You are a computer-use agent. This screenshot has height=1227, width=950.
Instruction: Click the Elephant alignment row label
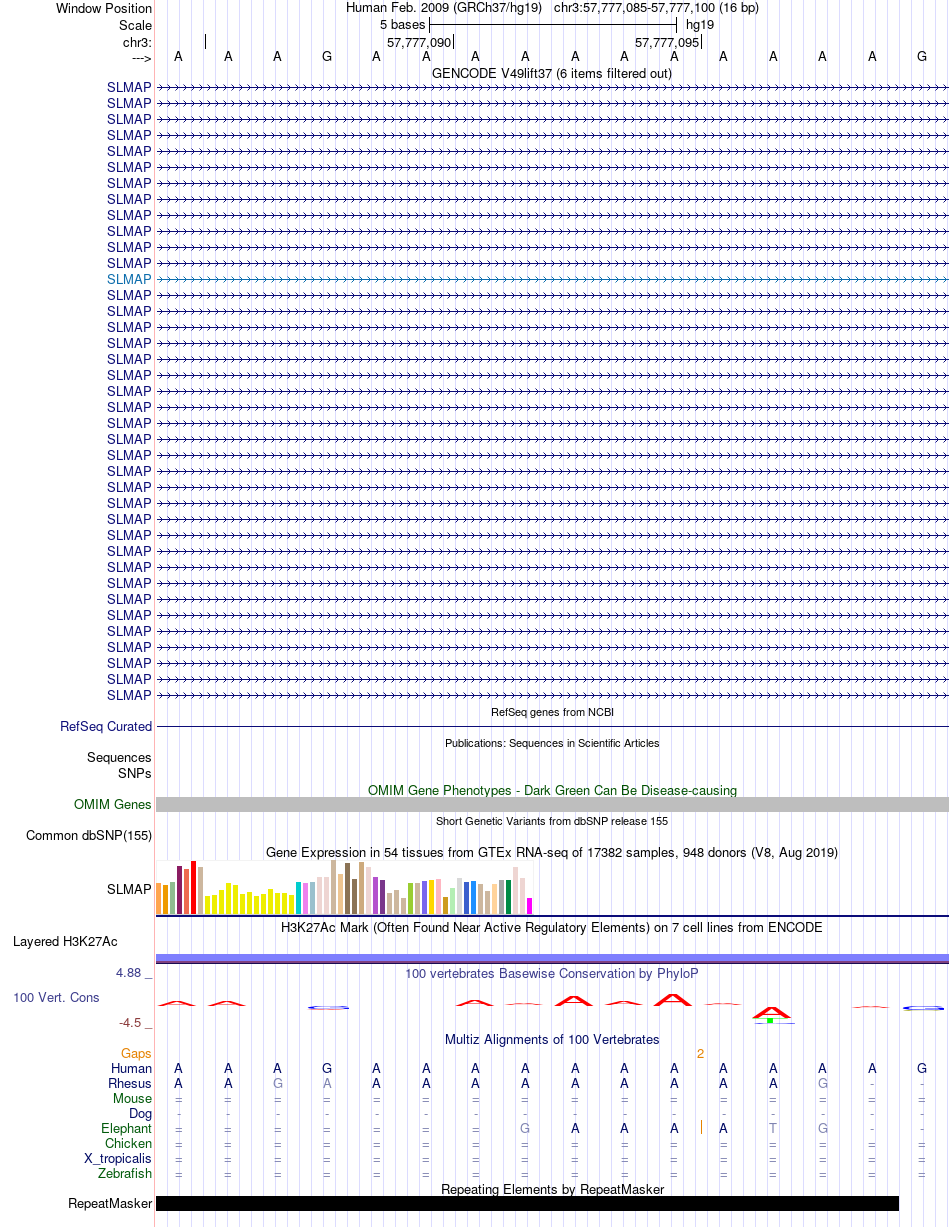(x=127, y=1129)
